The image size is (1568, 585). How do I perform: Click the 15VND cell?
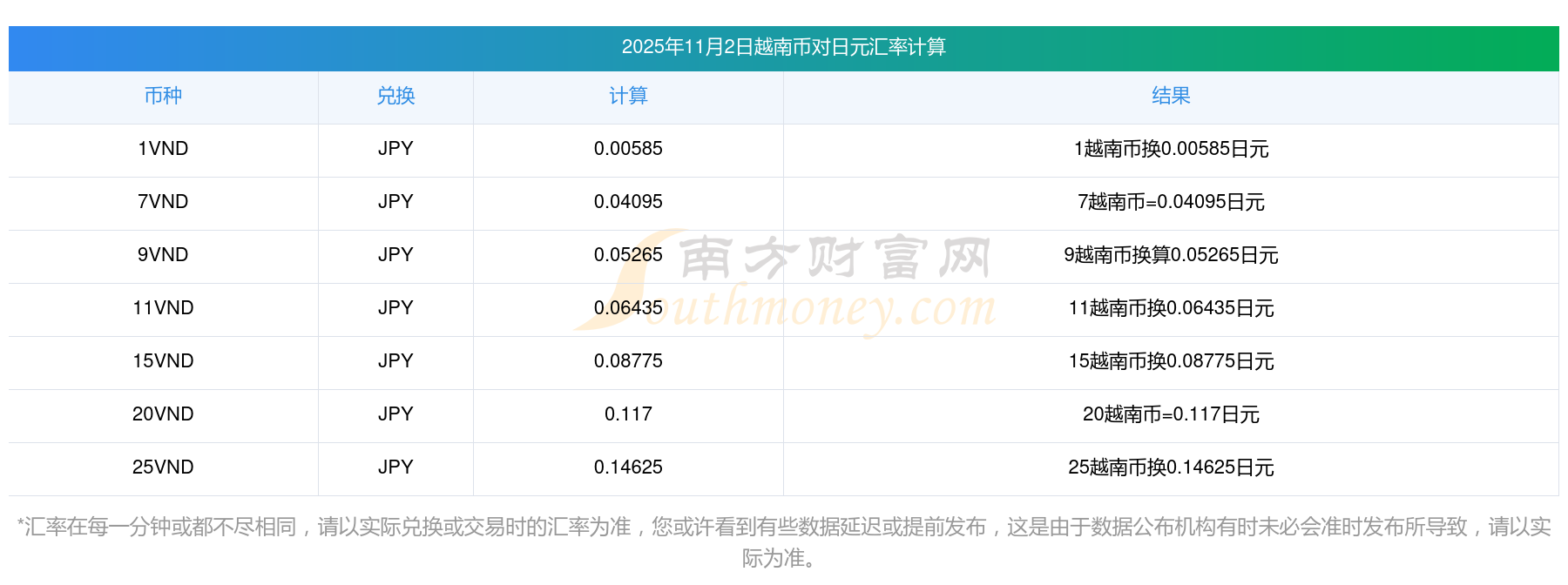click(163, 361)
